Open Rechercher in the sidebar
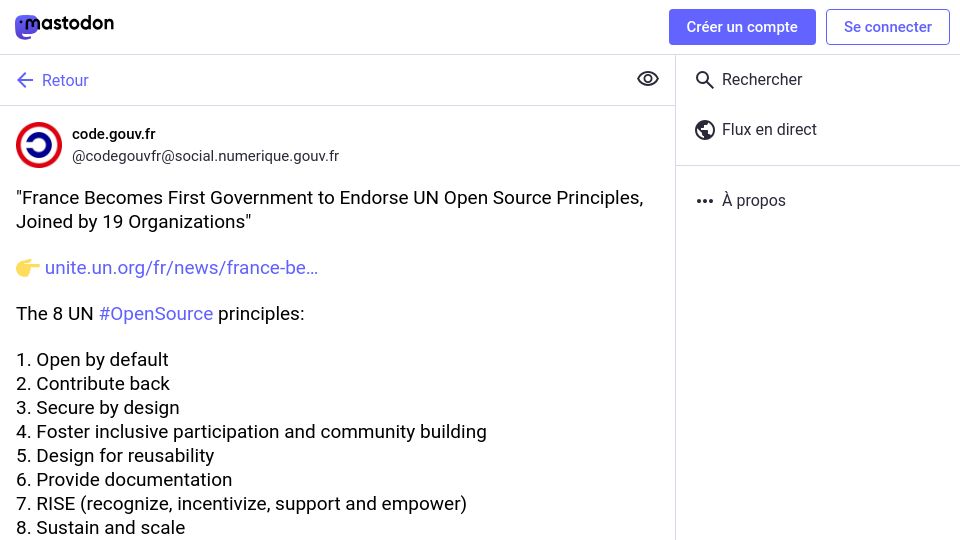The image size is (960, 540). [x=749, y=80]
